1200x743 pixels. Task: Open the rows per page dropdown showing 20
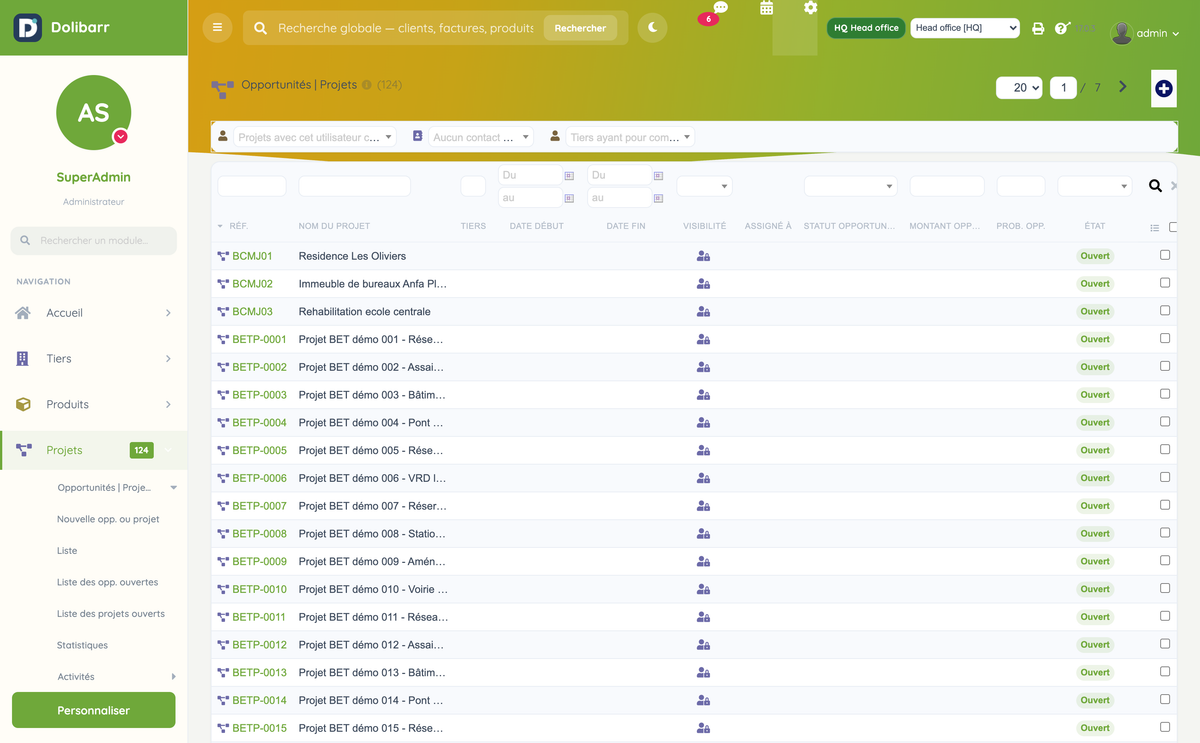click(x=1019, y=88)
